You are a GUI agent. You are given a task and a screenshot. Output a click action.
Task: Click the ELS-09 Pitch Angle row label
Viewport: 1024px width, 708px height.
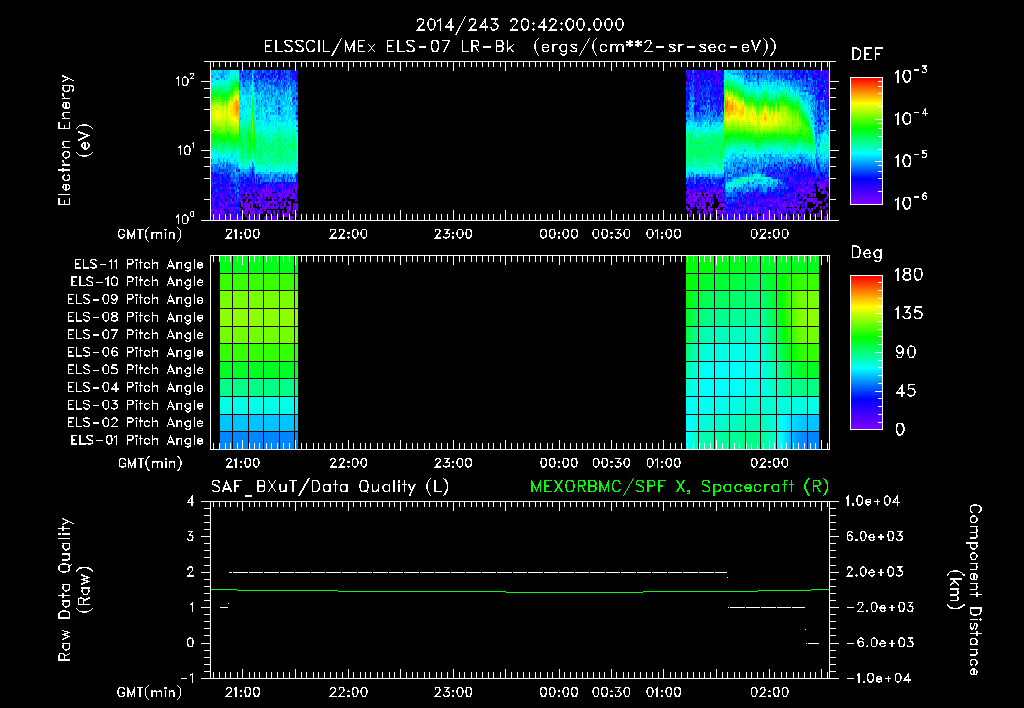[136, 300]
